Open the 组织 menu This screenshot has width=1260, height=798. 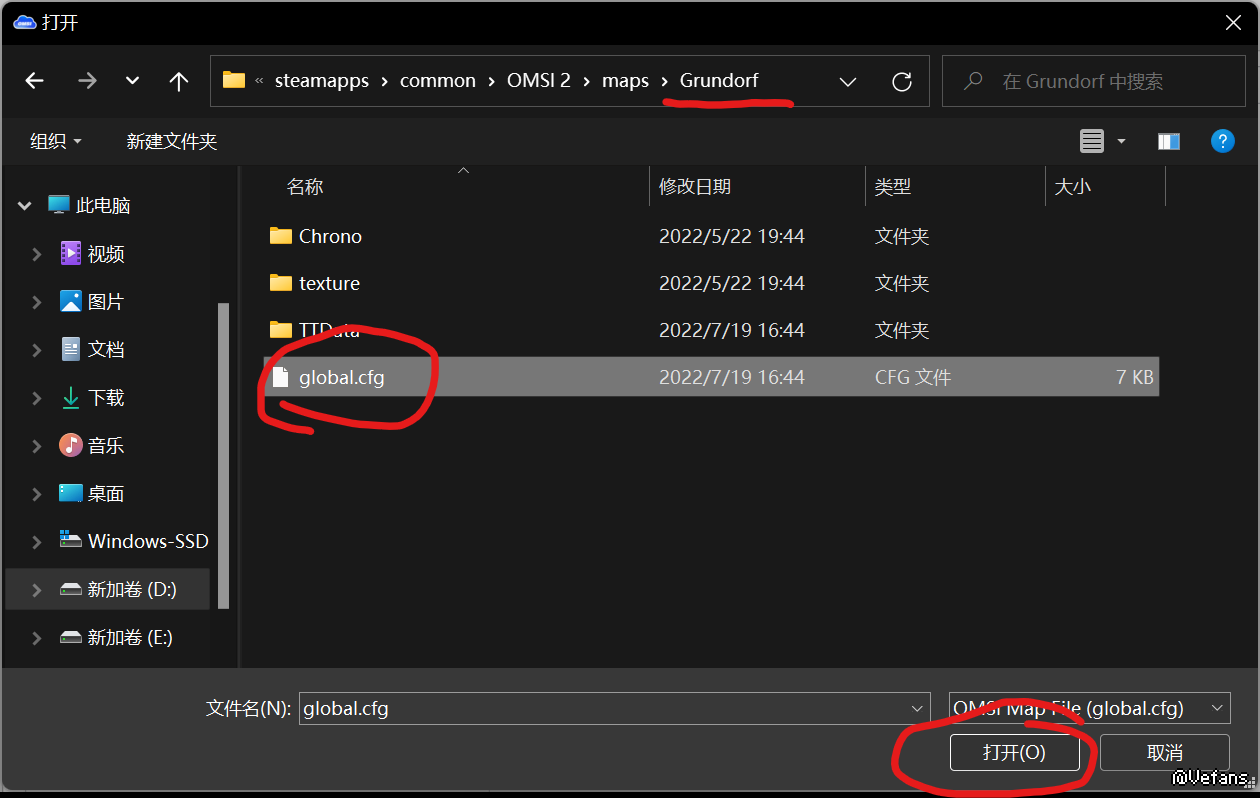click(x=56, y=141)
